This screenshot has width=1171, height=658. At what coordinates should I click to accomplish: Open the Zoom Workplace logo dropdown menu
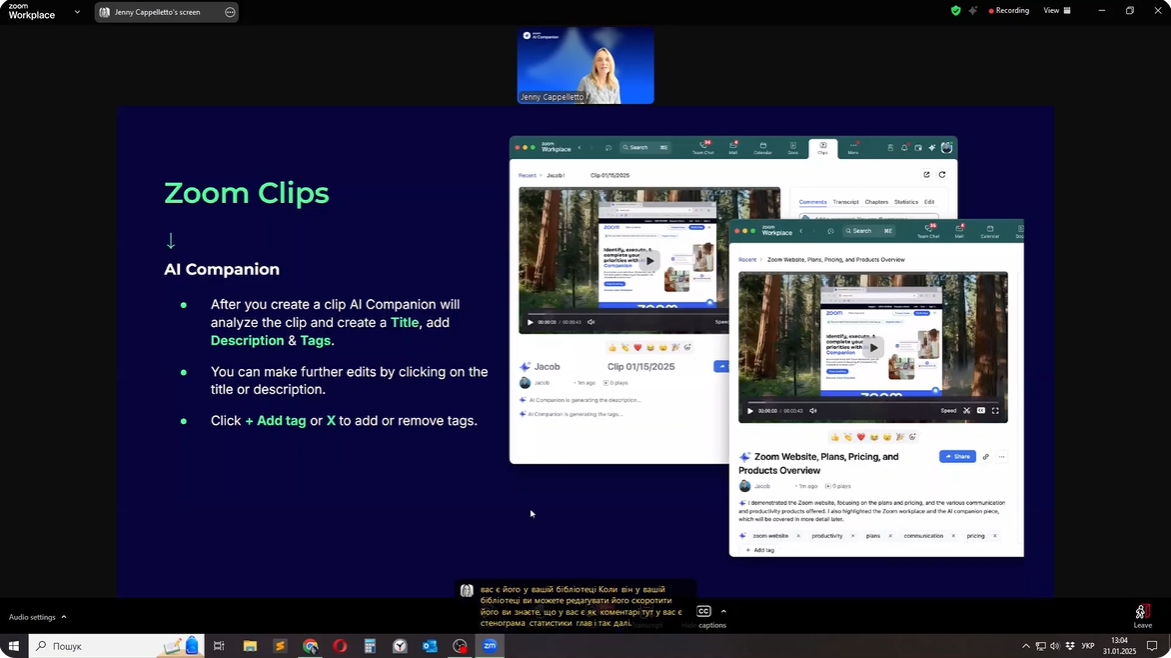click(77, 12)
